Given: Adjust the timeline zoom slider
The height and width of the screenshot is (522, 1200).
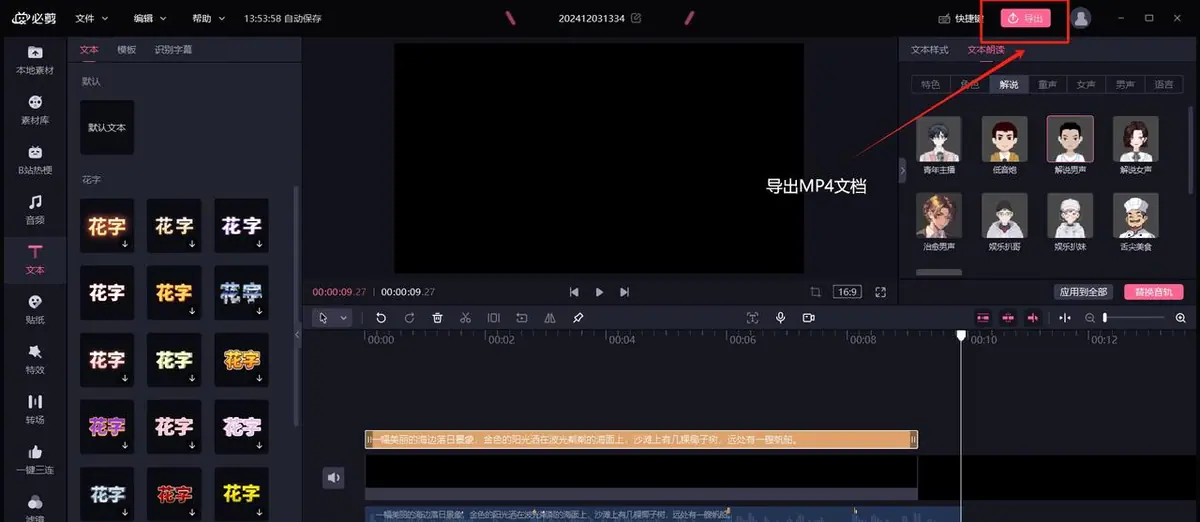Looking at the screenshot, I should (1135, 318).
